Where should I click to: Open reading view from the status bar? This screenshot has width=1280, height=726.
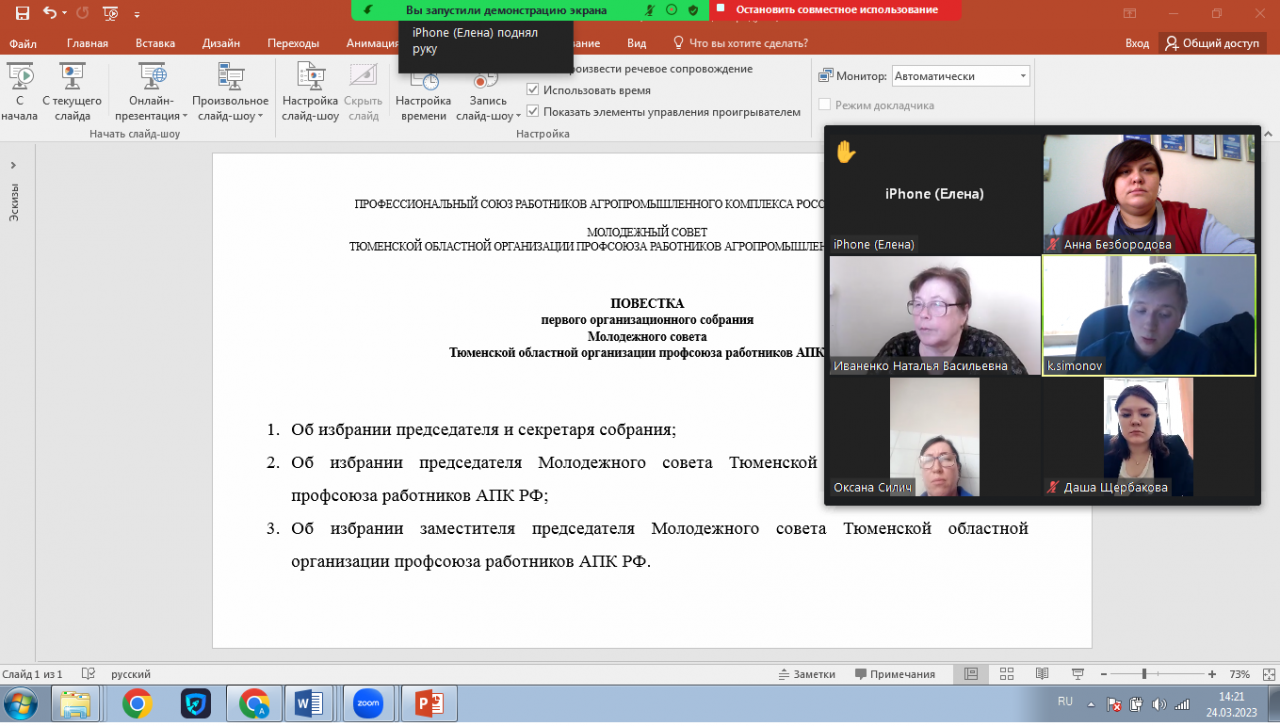[1043, 674]
